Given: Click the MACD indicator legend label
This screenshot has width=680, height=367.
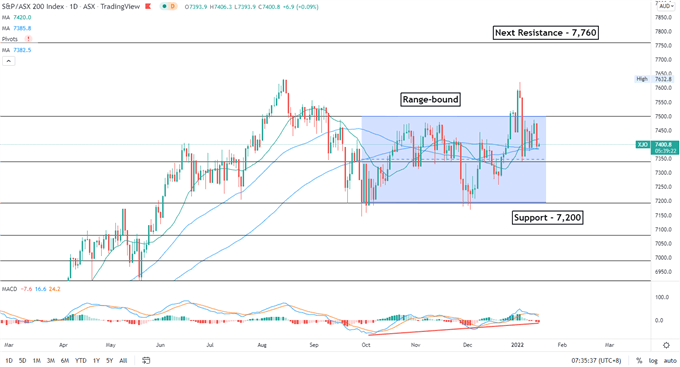Looking at the screenshot, I should pyautogui.click(x=9, y=289).
